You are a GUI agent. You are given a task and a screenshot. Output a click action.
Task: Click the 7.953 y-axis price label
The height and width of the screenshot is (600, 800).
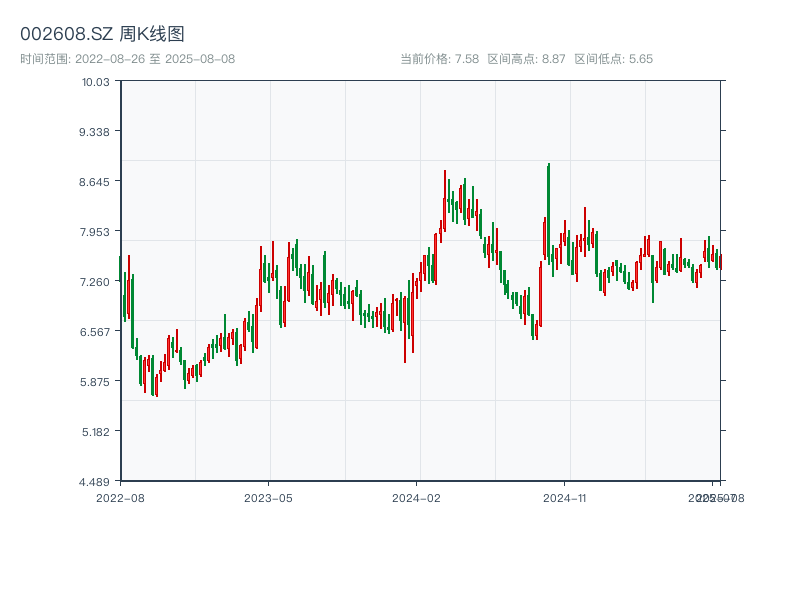coord(94,231)
